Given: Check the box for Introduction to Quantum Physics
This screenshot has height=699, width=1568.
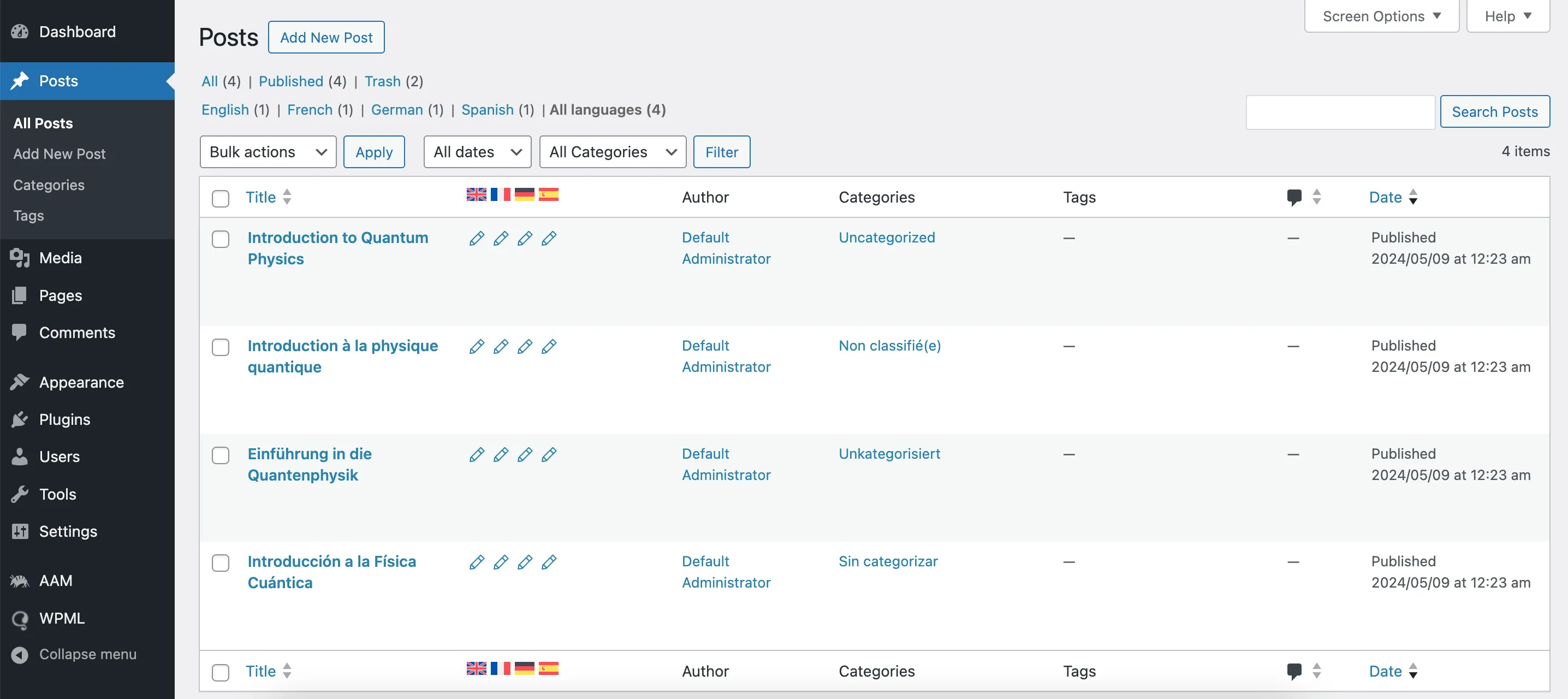Looking at the screenshot, I should (x=221, y=239).
